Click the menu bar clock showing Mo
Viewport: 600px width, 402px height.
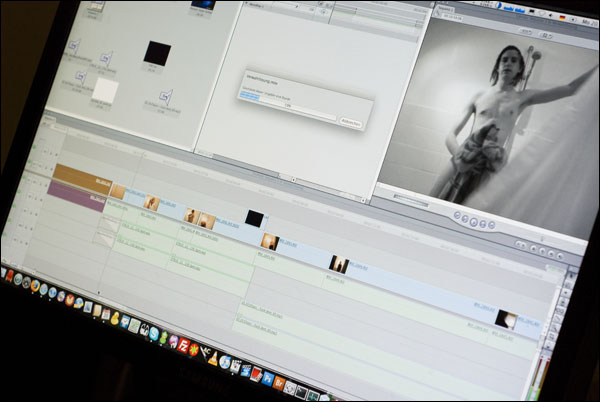point(589,22)
